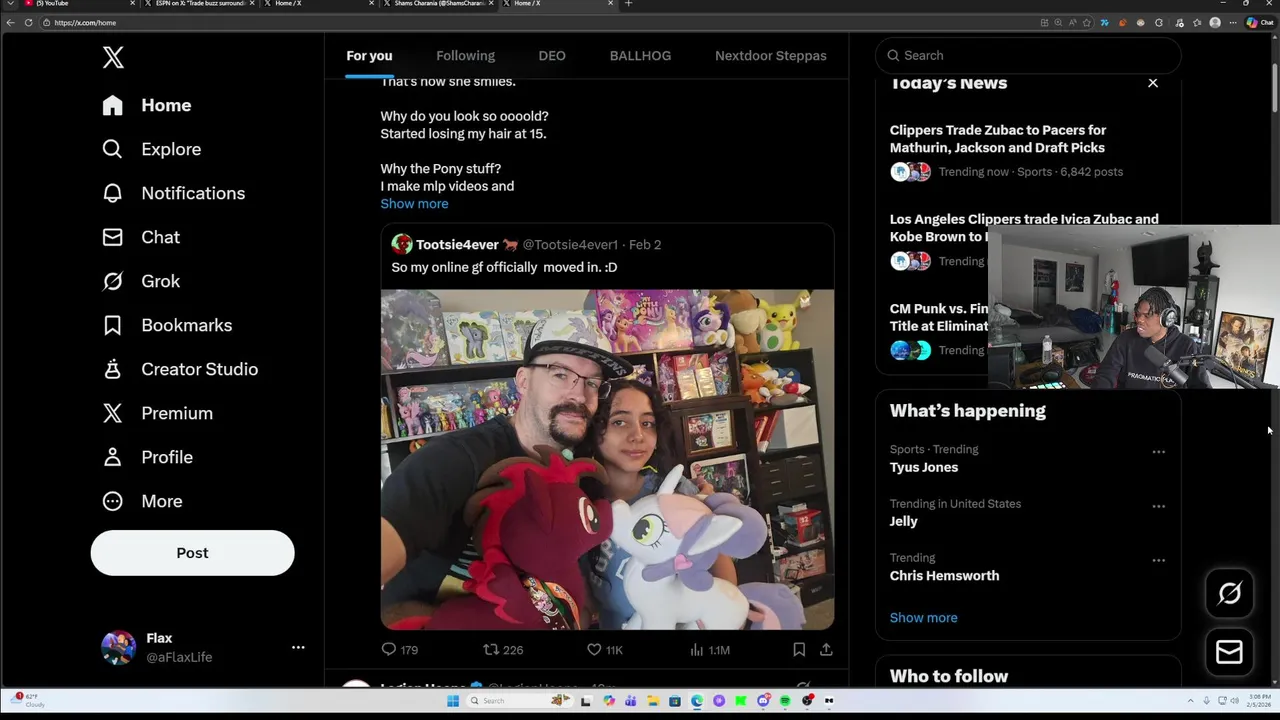Screen dimensions: 1280x720
Task: Close the Today's News panel
Action: pyautogui.click(x=1153, y=83)
